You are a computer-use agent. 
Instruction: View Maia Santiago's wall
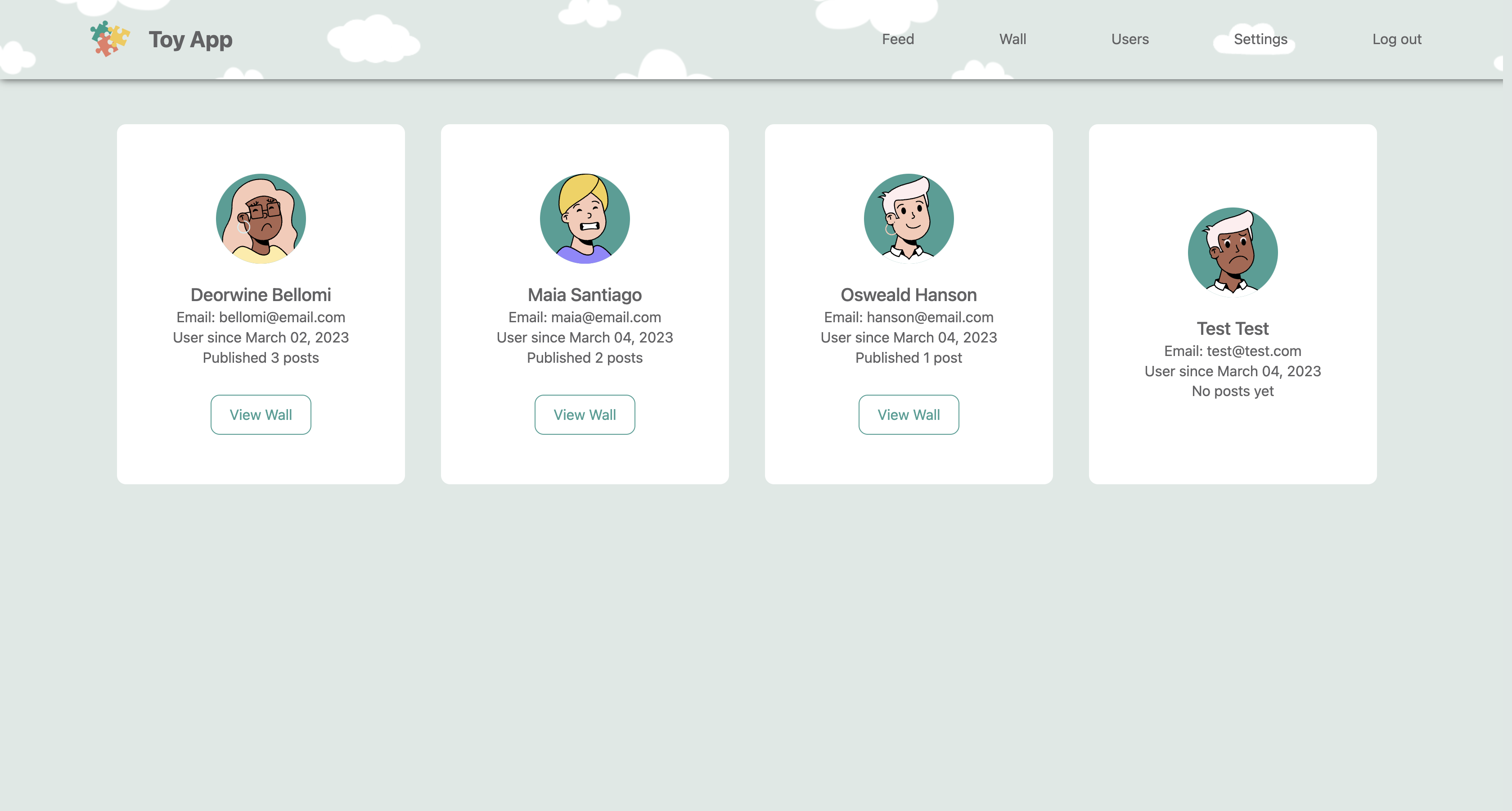(x=584, y=414)
